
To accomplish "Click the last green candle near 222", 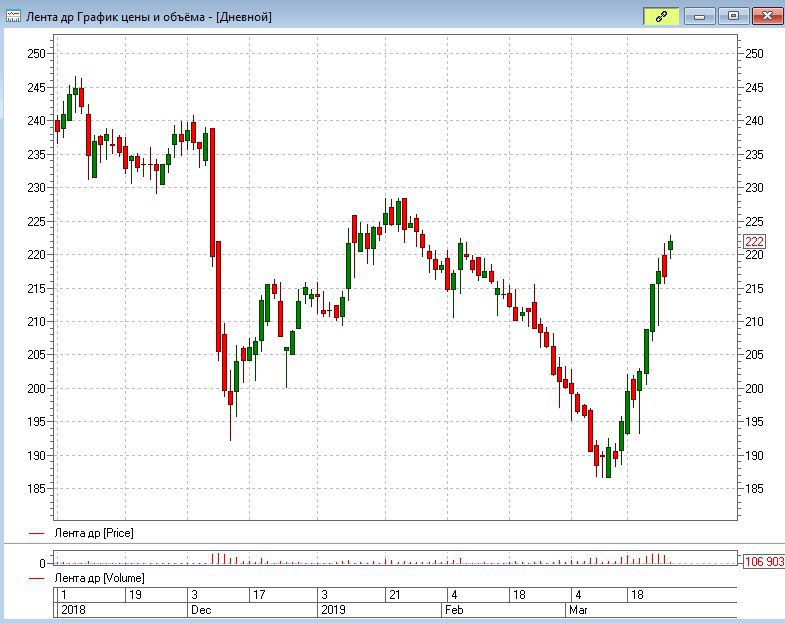I will (x=670, y=245).
